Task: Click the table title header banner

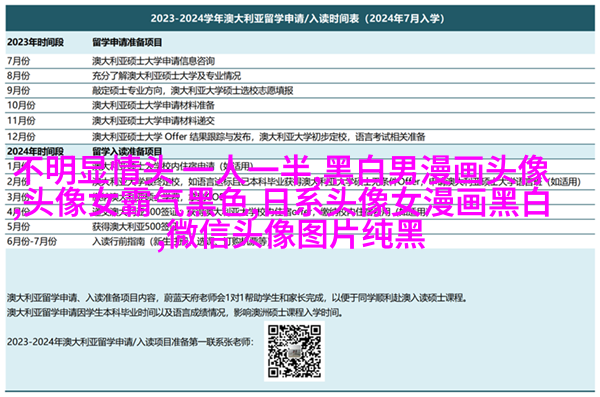Action: [300, 18]
